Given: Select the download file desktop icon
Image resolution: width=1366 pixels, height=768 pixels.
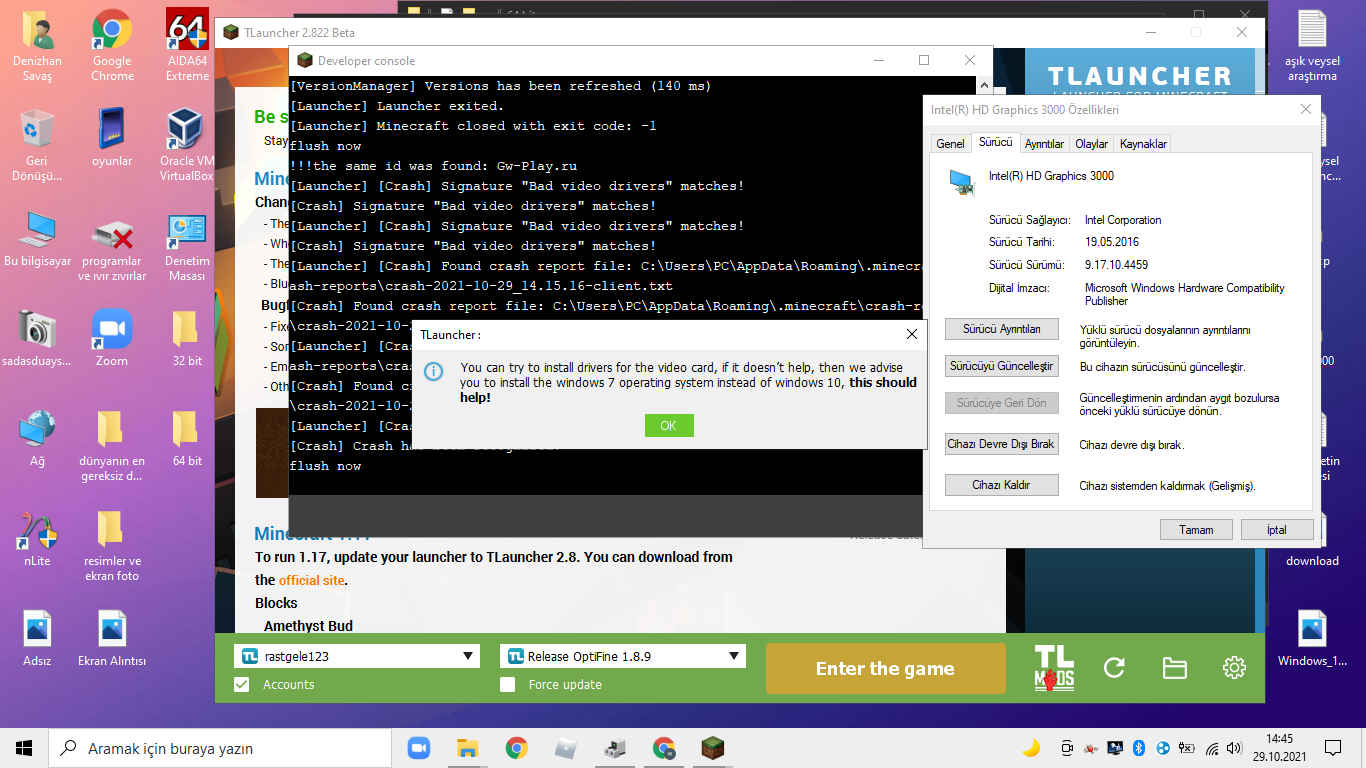Looking at the screenshot, I should (1312, 538).
